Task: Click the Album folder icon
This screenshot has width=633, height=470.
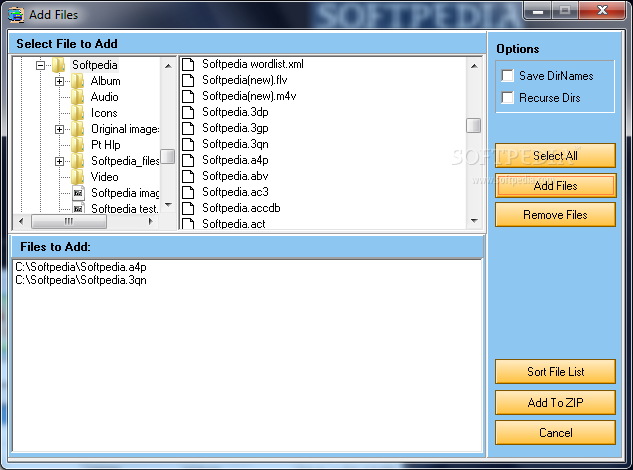Action: tap(78, 81)
